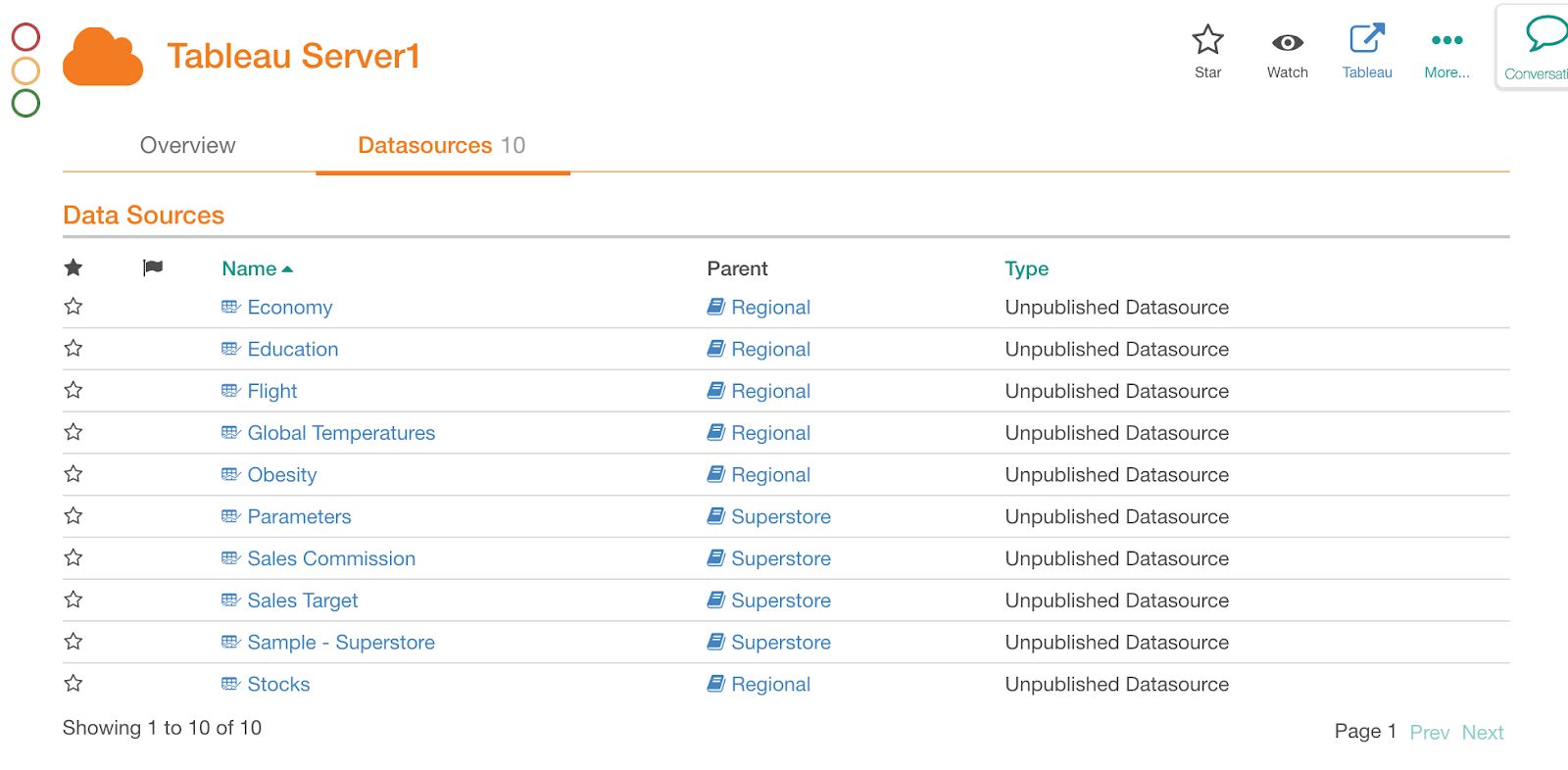Click the table icon beside Flight
This screenshot has height=770, width=1568.
coord(231,391)
